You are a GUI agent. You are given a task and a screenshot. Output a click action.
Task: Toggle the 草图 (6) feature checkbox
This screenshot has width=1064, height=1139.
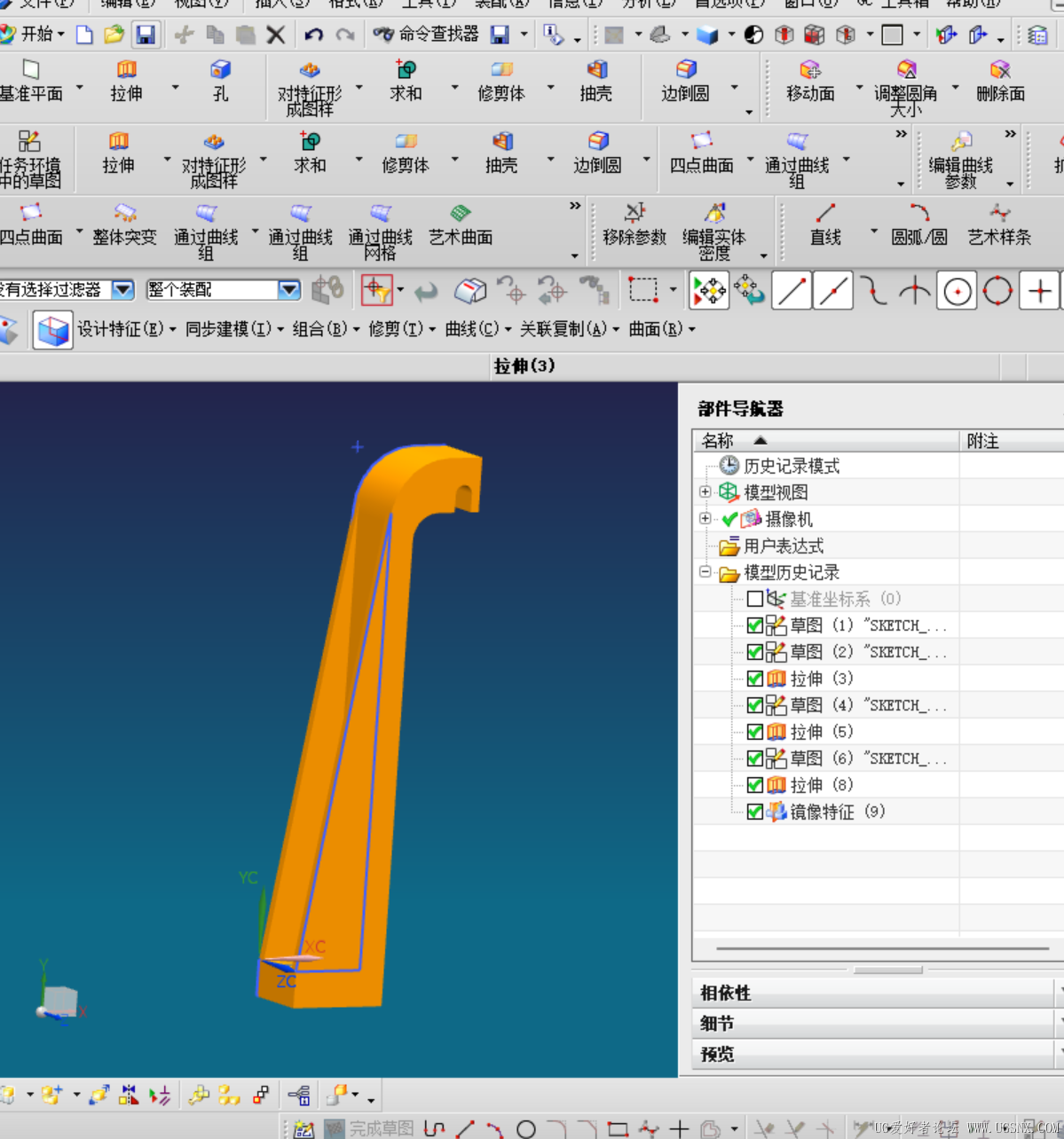(755, 758)
